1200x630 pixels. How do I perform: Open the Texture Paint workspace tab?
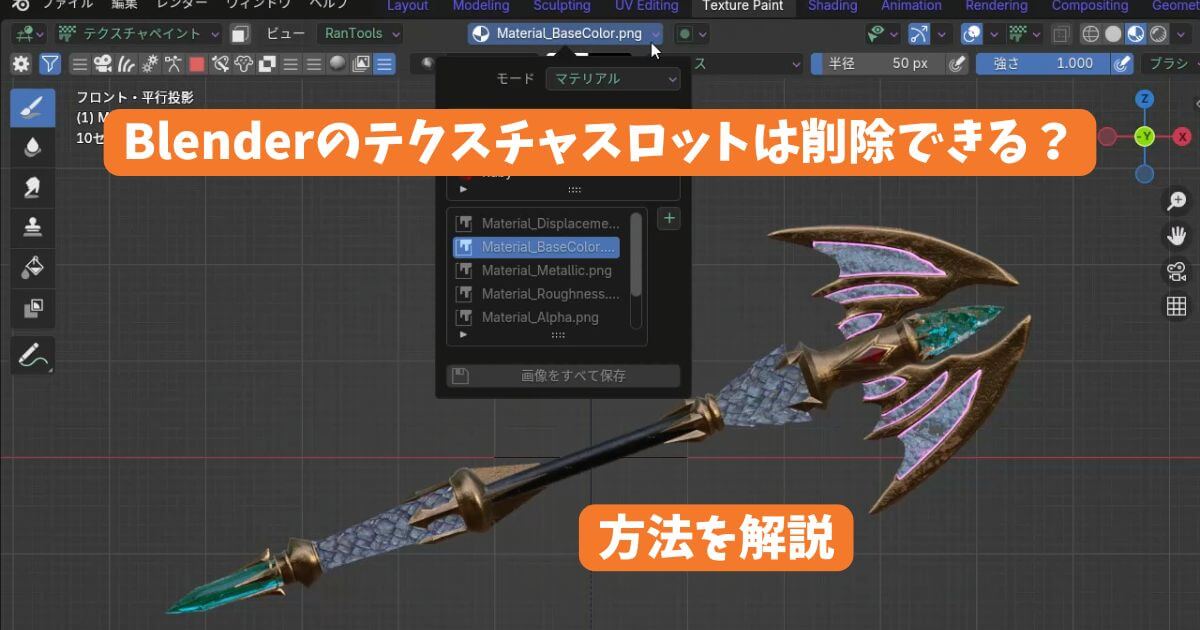click(x=743, y=6)
